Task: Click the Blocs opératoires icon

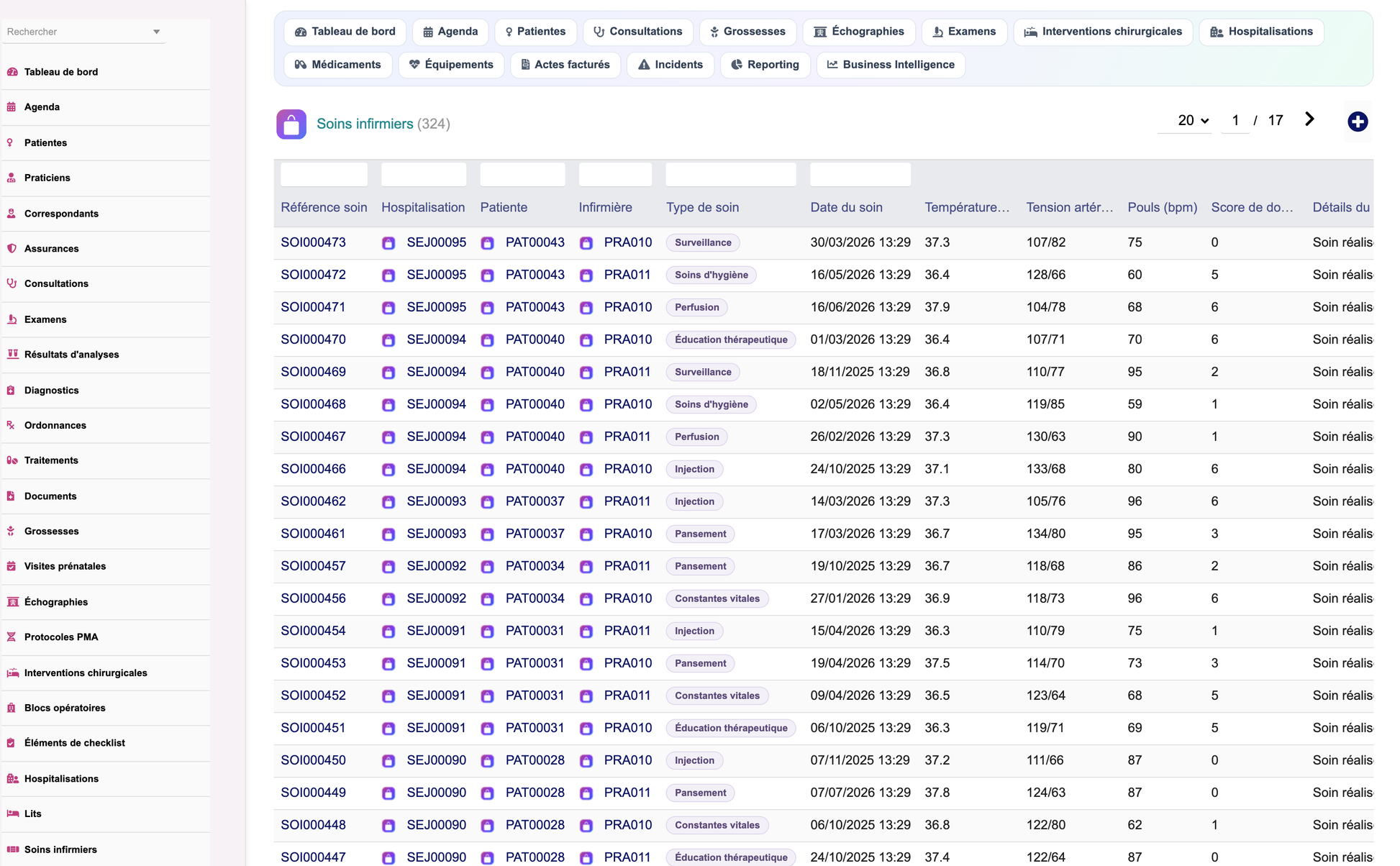Action: [x=12, y=708]
